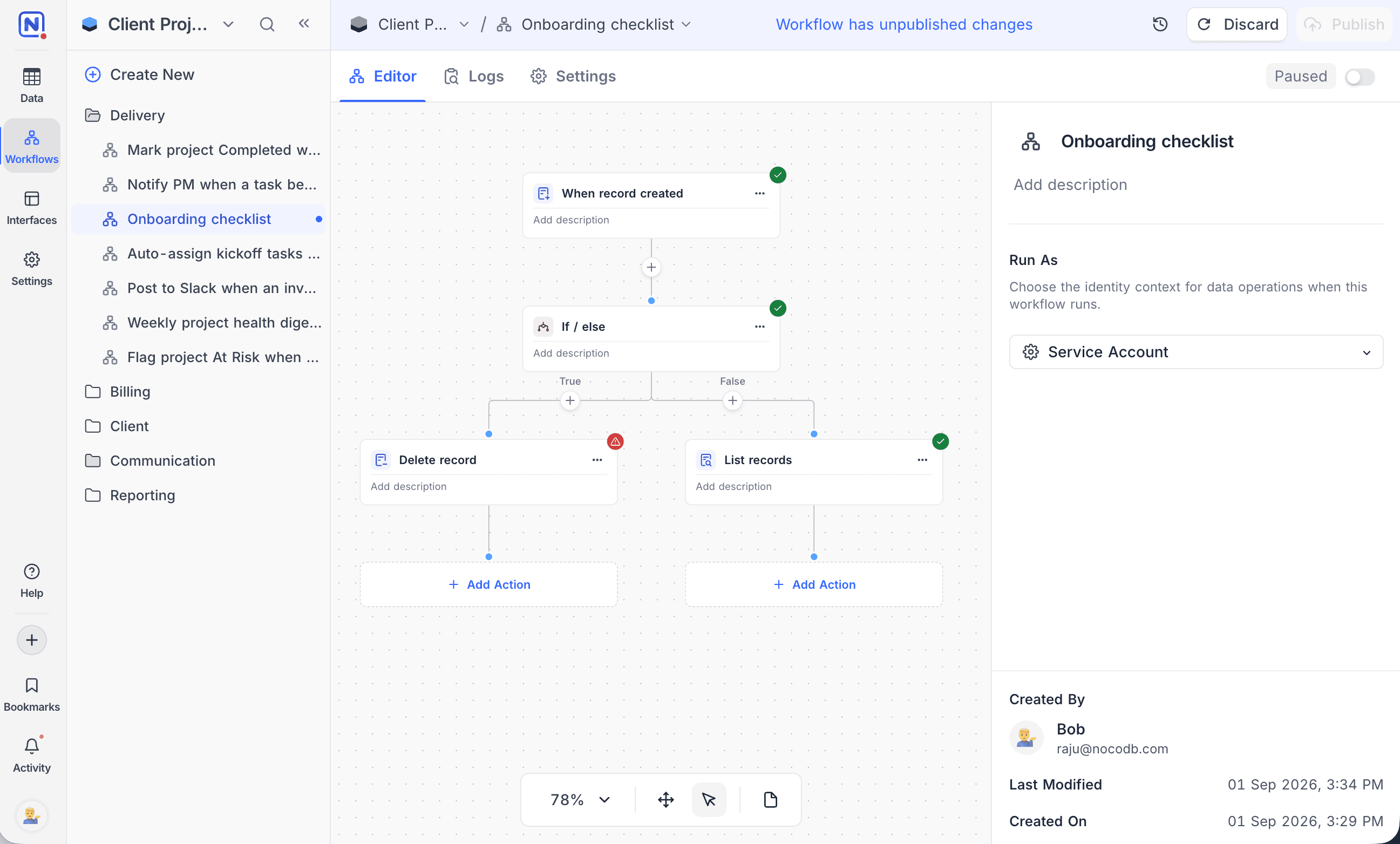Image resolution: width=1400 pixels, height=844 pixels.
Task: Switch to the Editor tab
Action: [x=383, y=76]
